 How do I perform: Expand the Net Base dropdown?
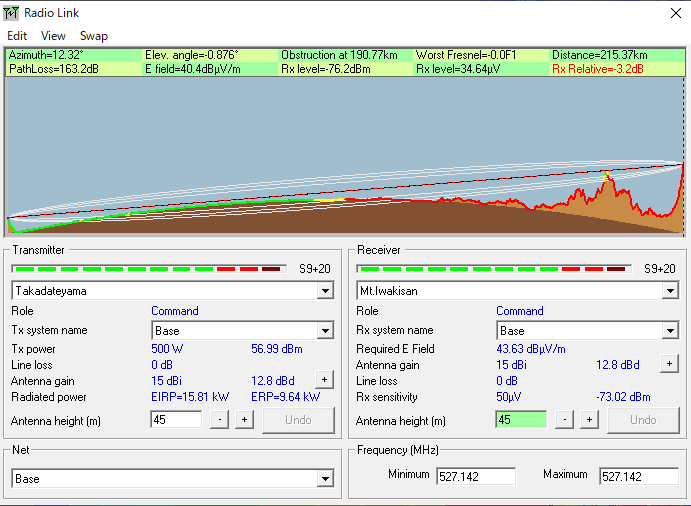coord(325,479)
